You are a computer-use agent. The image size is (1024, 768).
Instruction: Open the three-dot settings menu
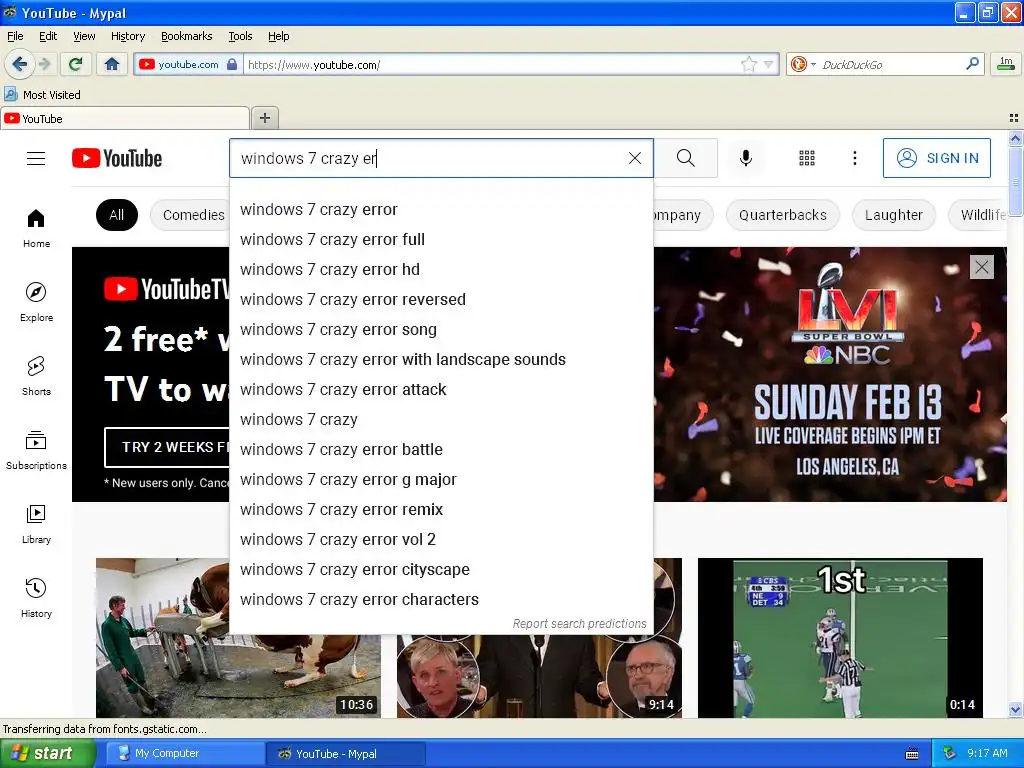click(855, 158)
